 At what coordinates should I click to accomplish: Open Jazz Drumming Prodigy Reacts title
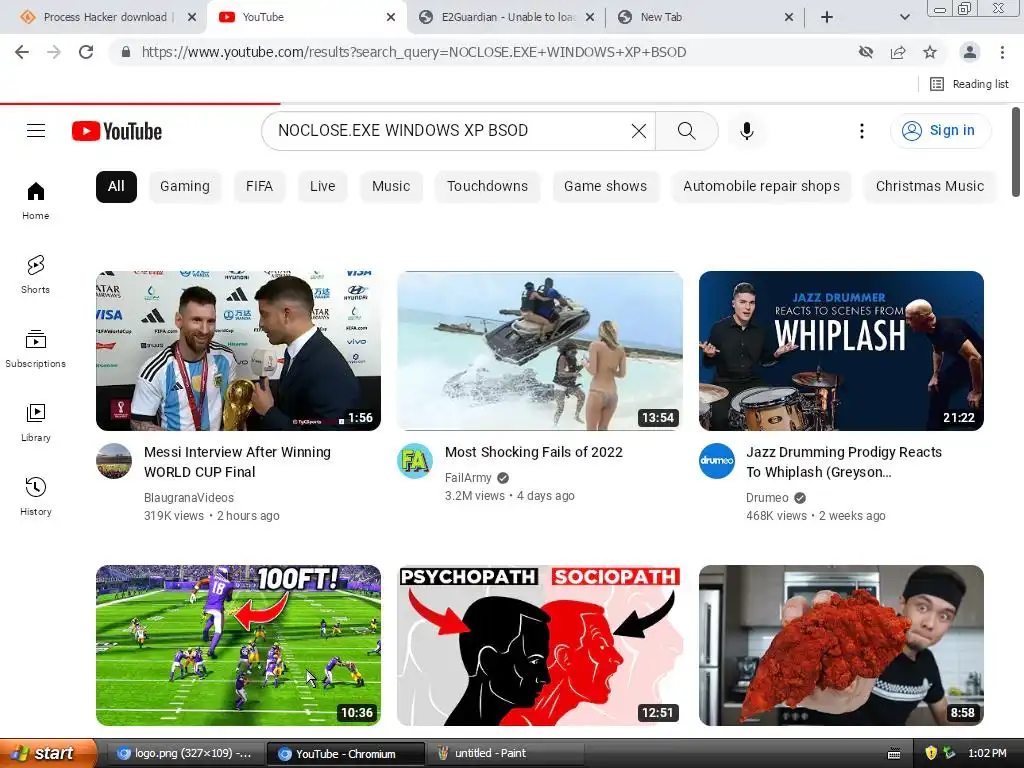[844, 462]
